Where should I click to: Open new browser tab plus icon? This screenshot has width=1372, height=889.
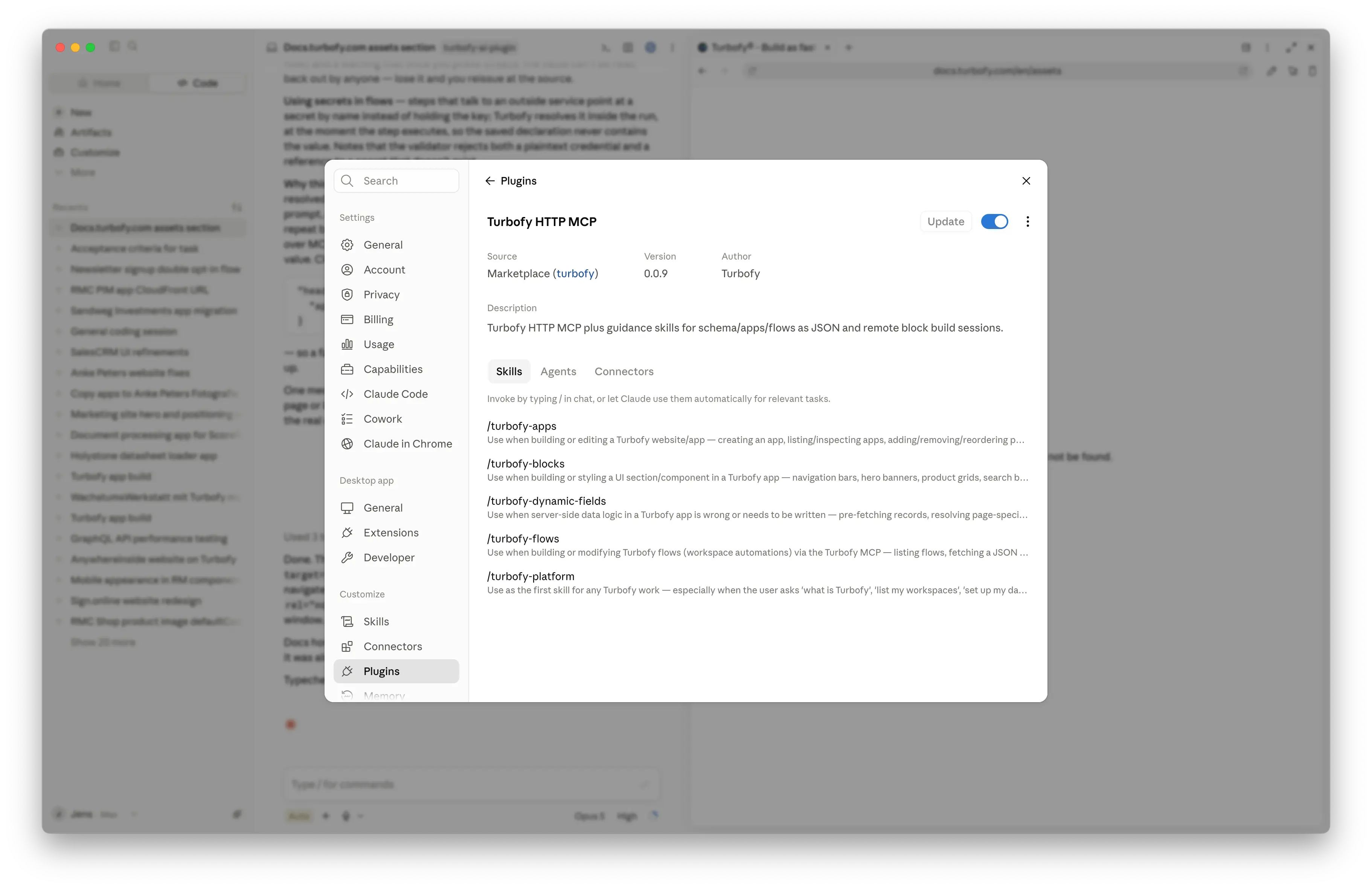849,47
